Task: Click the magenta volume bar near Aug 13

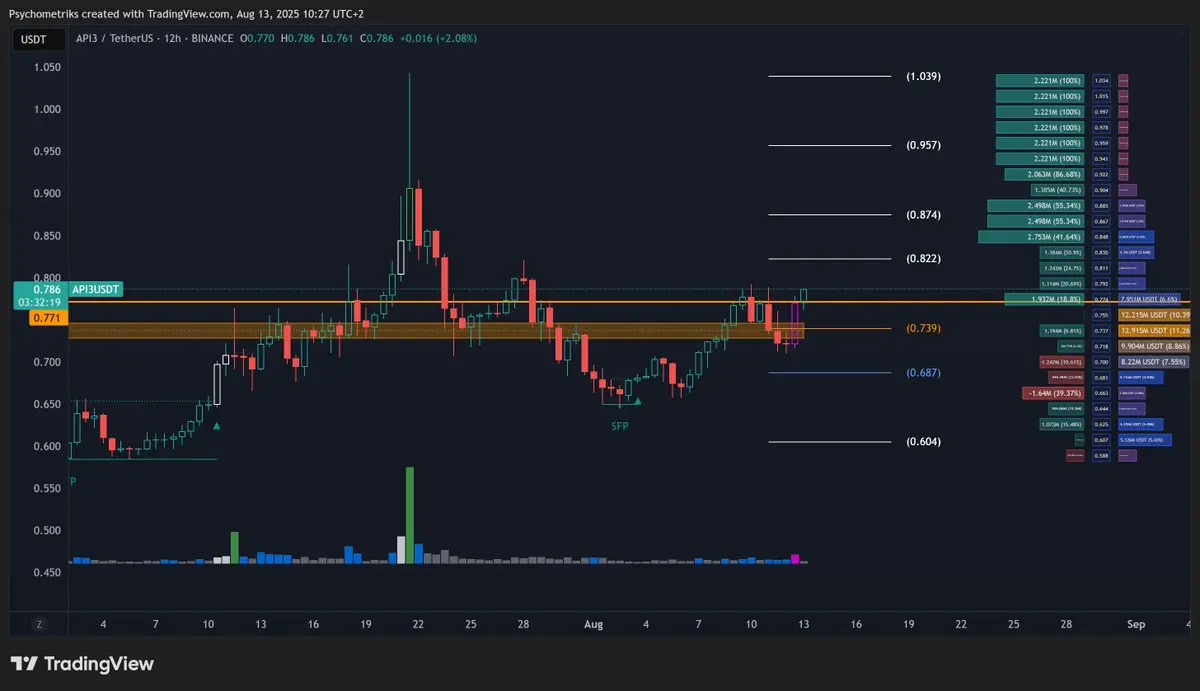Action: click(796, 559)
